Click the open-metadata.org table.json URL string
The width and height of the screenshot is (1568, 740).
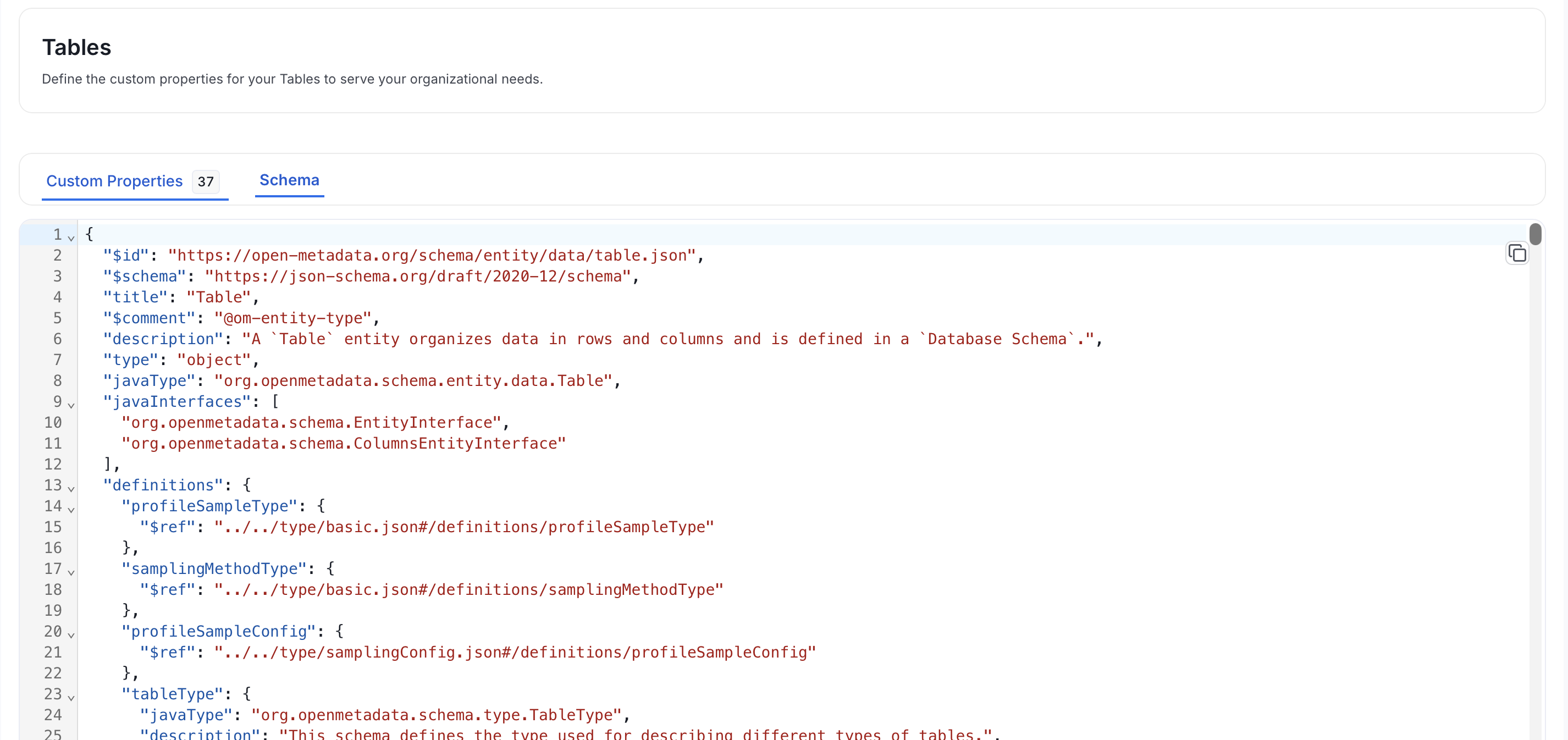432,255
